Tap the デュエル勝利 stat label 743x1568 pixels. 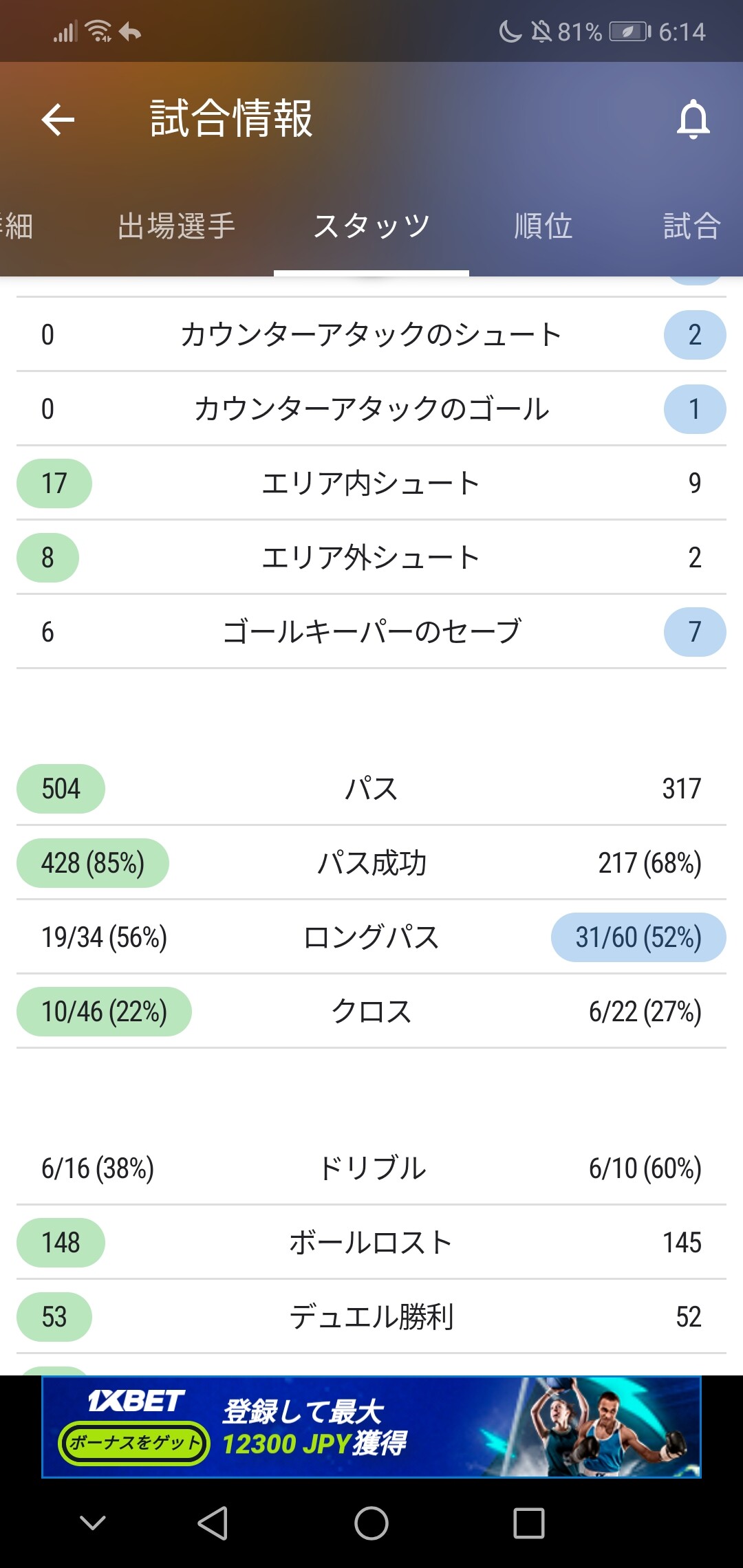371,1317
